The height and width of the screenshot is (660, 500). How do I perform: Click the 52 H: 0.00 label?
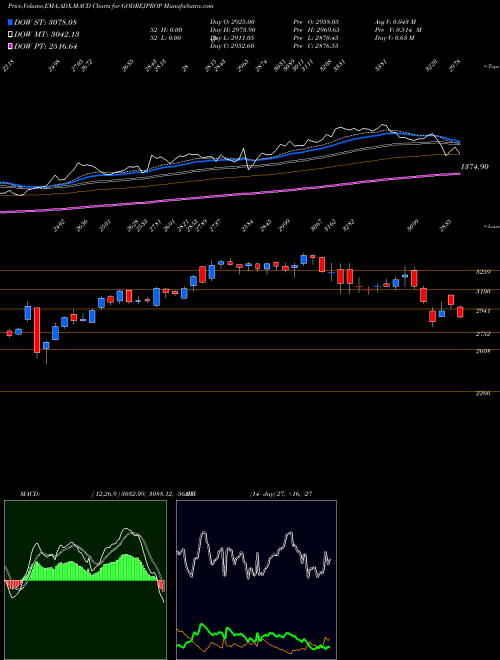(164, 30)
